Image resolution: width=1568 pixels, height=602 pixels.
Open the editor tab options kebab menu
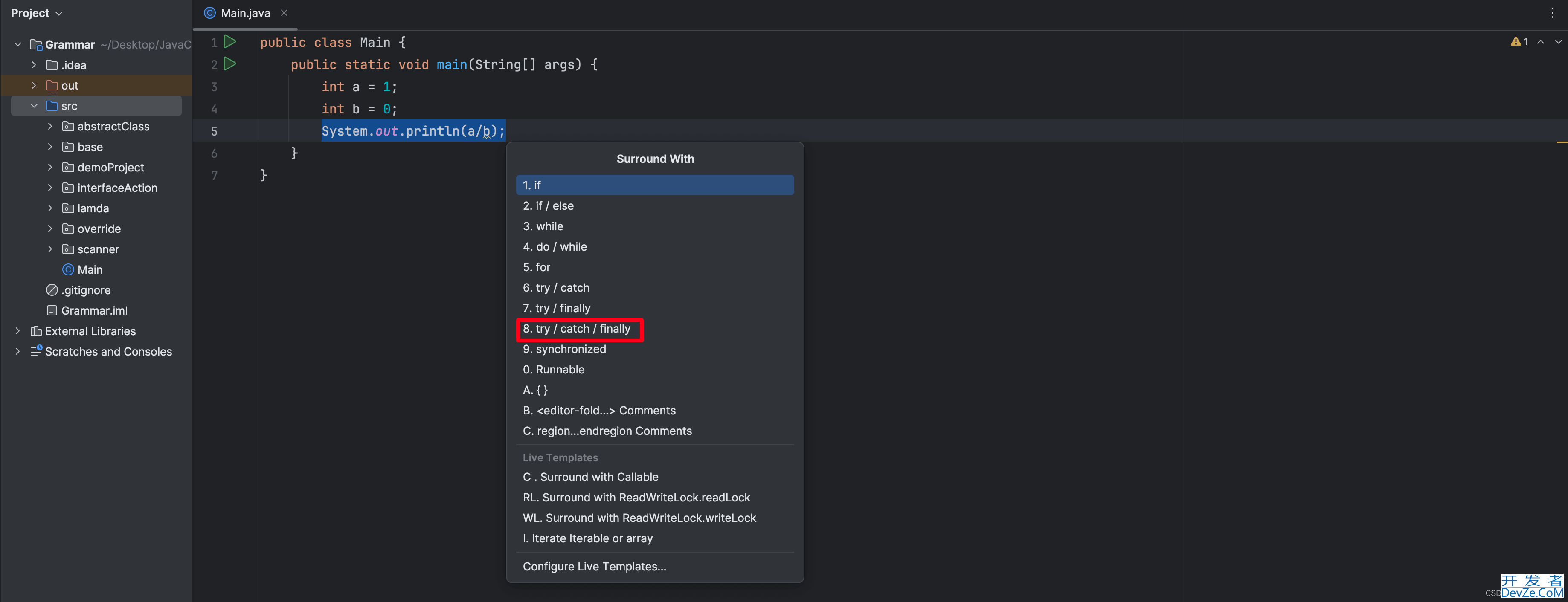tap(1553, 13)
